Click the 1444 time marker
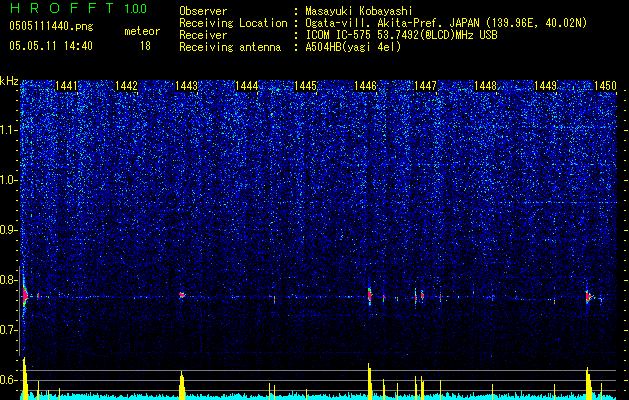The width and height of the screenshot is (629, 400). pyautogui.click(x=246, y=86)
